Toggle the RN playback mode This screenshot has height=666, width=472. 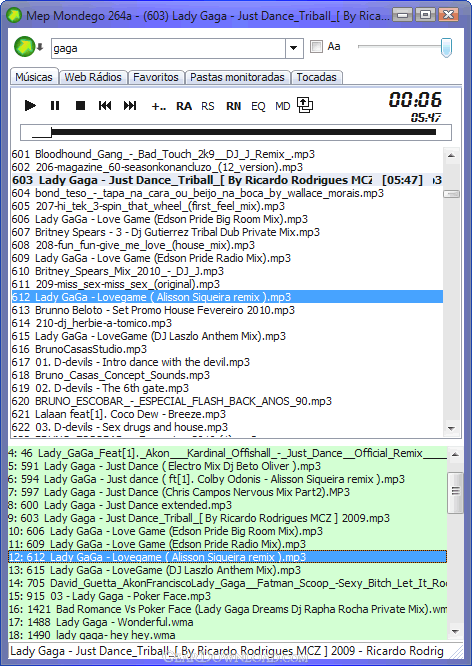pyautogui.click(x=234, y=106)
